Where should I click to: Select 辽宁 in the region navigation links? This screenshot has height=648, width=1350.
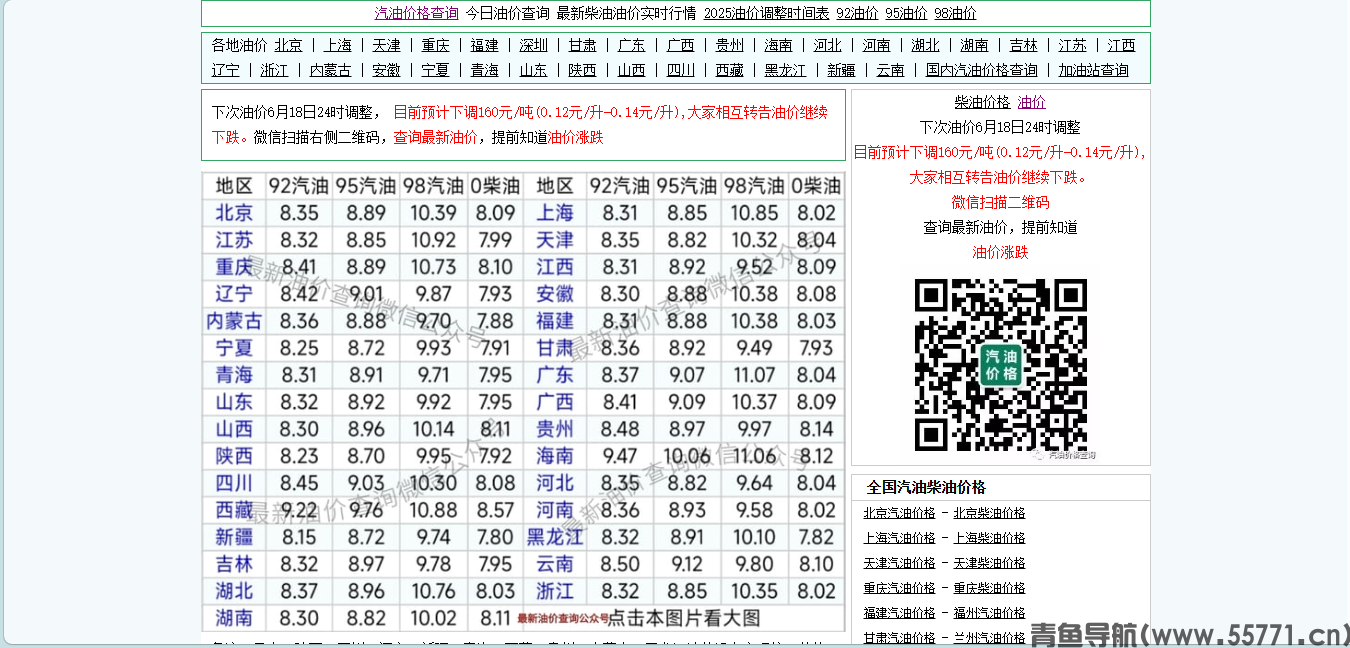click(x=225, y=70)
